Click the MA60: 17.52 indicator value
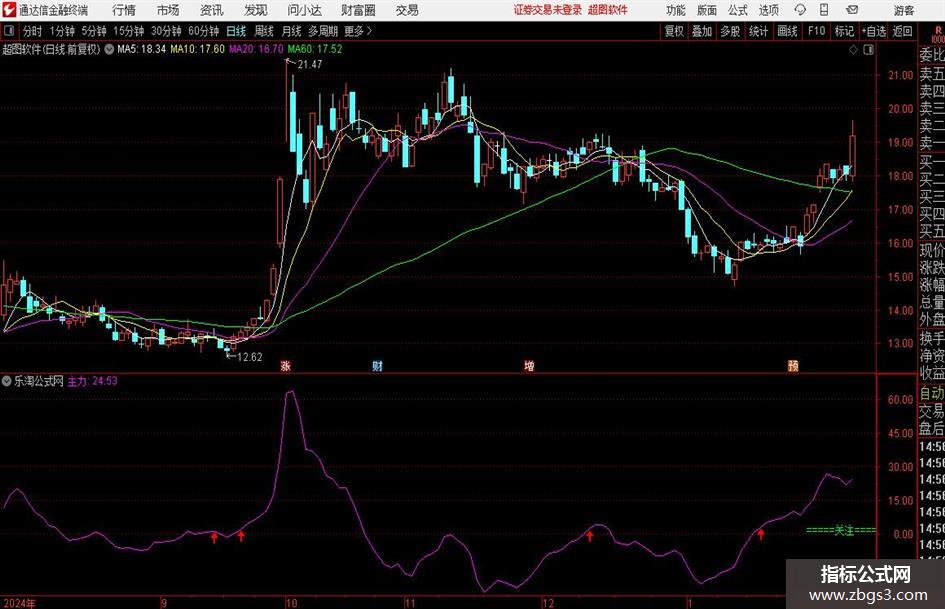Image resolution: width=945 pixels, height=609 pixels. point(315,49)
